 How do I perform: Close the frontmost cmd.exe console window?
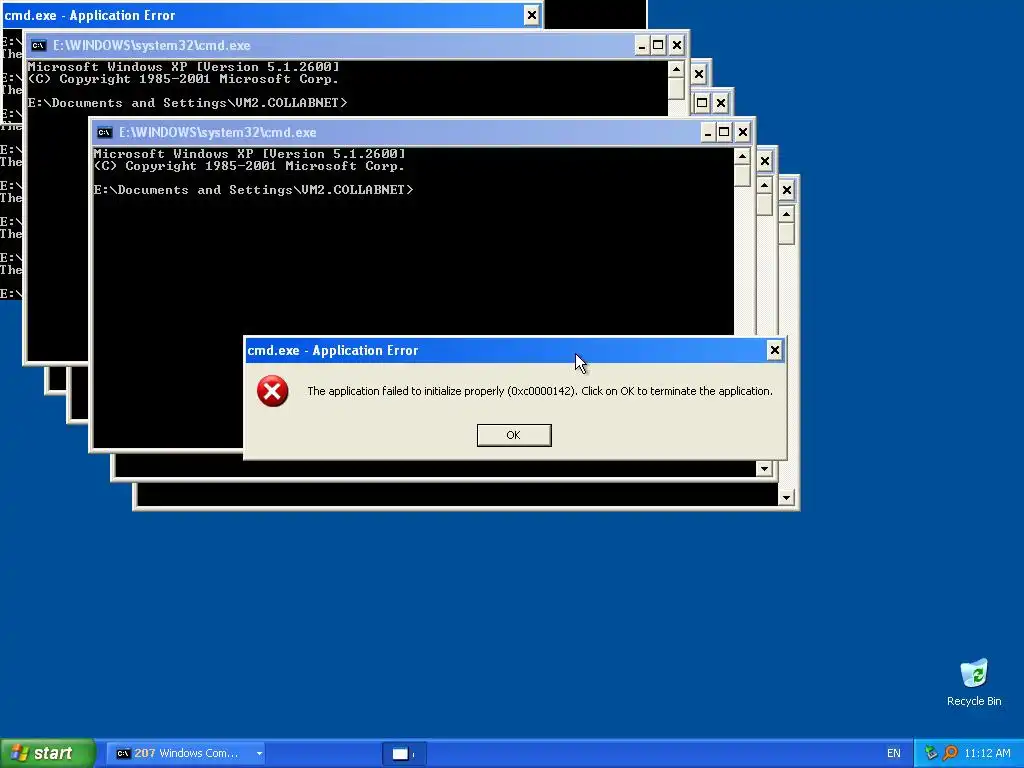coord(743,133)
